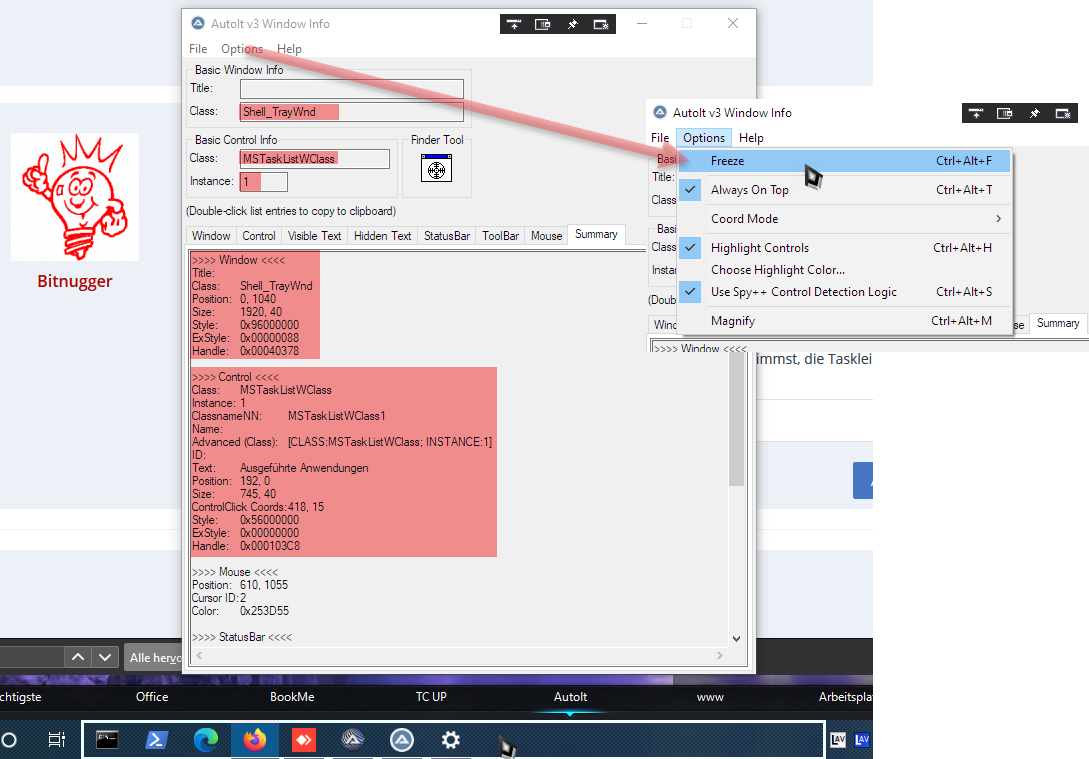This screenshot has width=1089, height=759.
Task: Click the scroll-down arrow of the Summary pane
Action: (737, 638)
